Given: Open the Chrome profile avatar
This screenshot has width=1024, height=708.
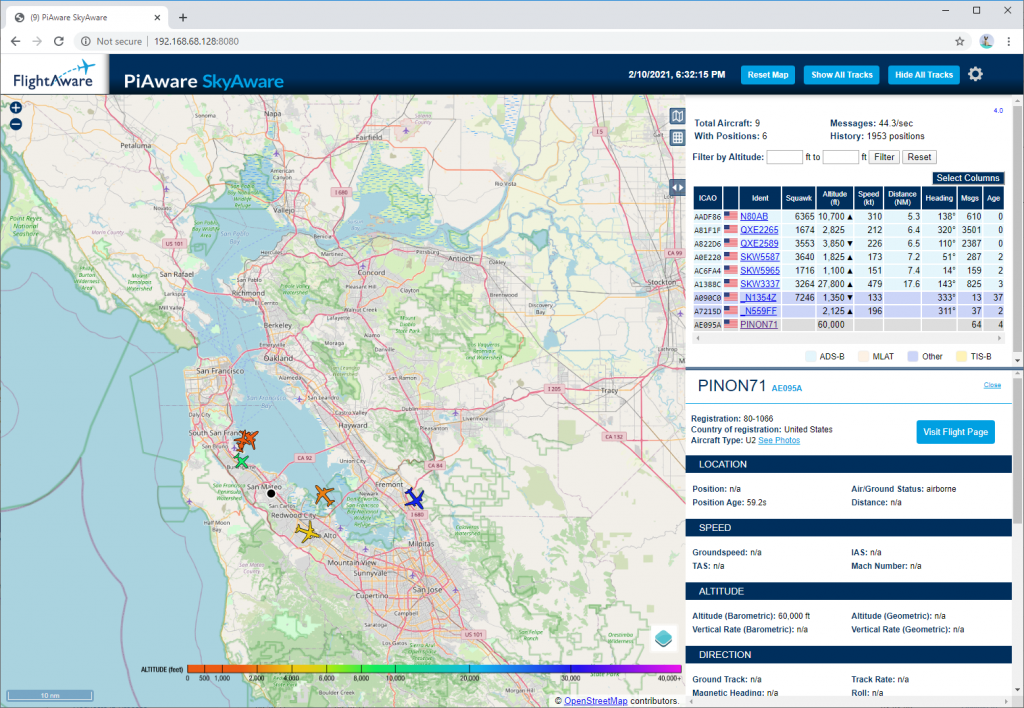Looking at the screenshot, I should (986, 41).
